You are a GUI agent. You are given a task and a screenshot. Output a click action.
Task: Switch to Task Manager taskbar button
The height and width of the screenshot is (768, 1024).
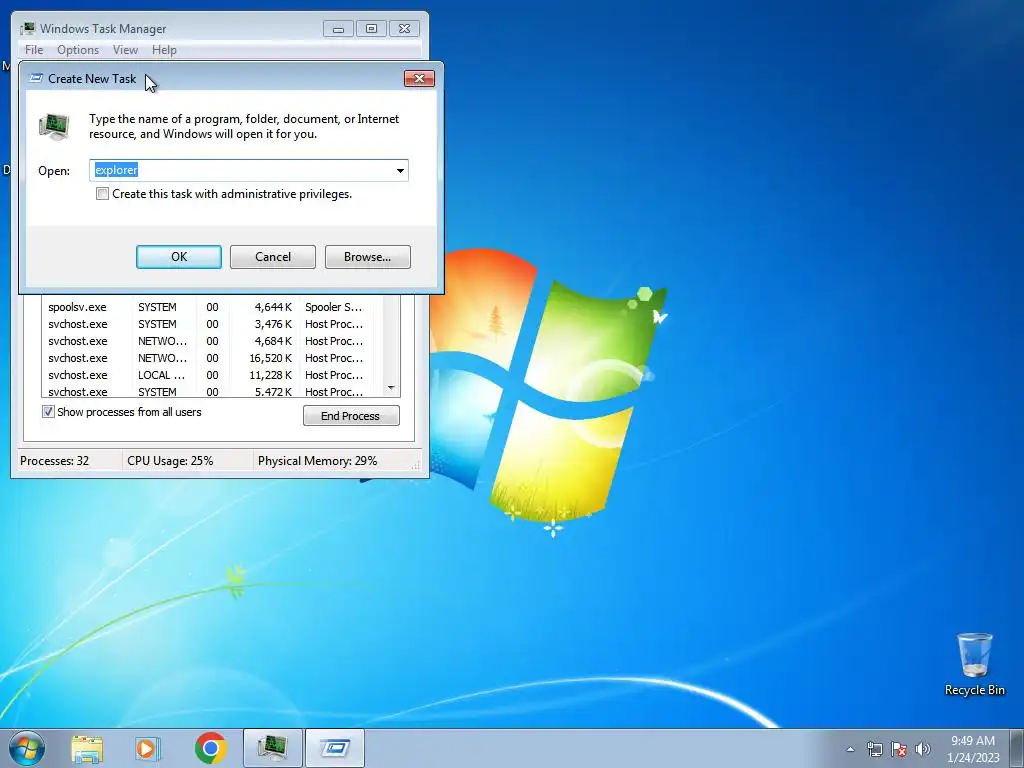[x=272, y=748]
